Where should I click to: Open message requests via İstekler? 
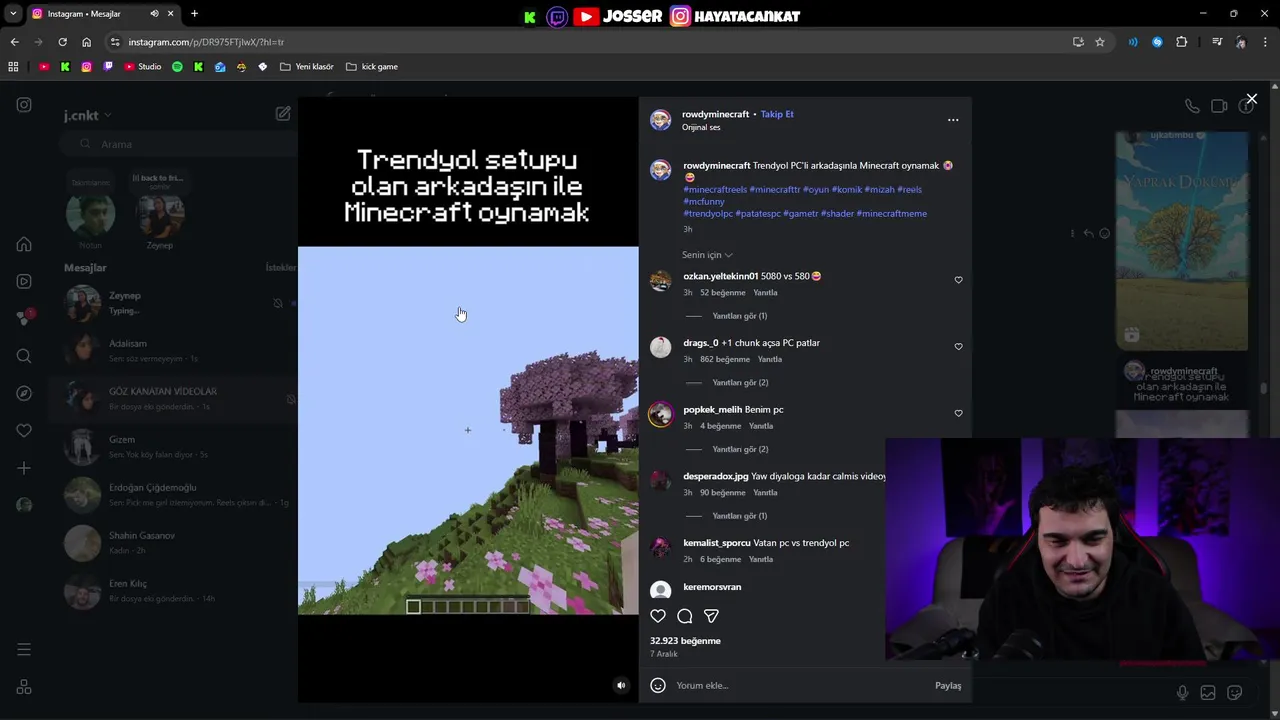281,268
